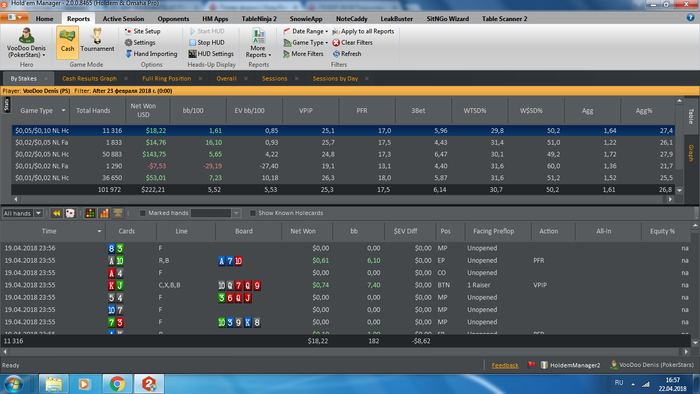Click the stakes table horizontal scrollbar
This screenshot has width=700, height=394.
343,199
